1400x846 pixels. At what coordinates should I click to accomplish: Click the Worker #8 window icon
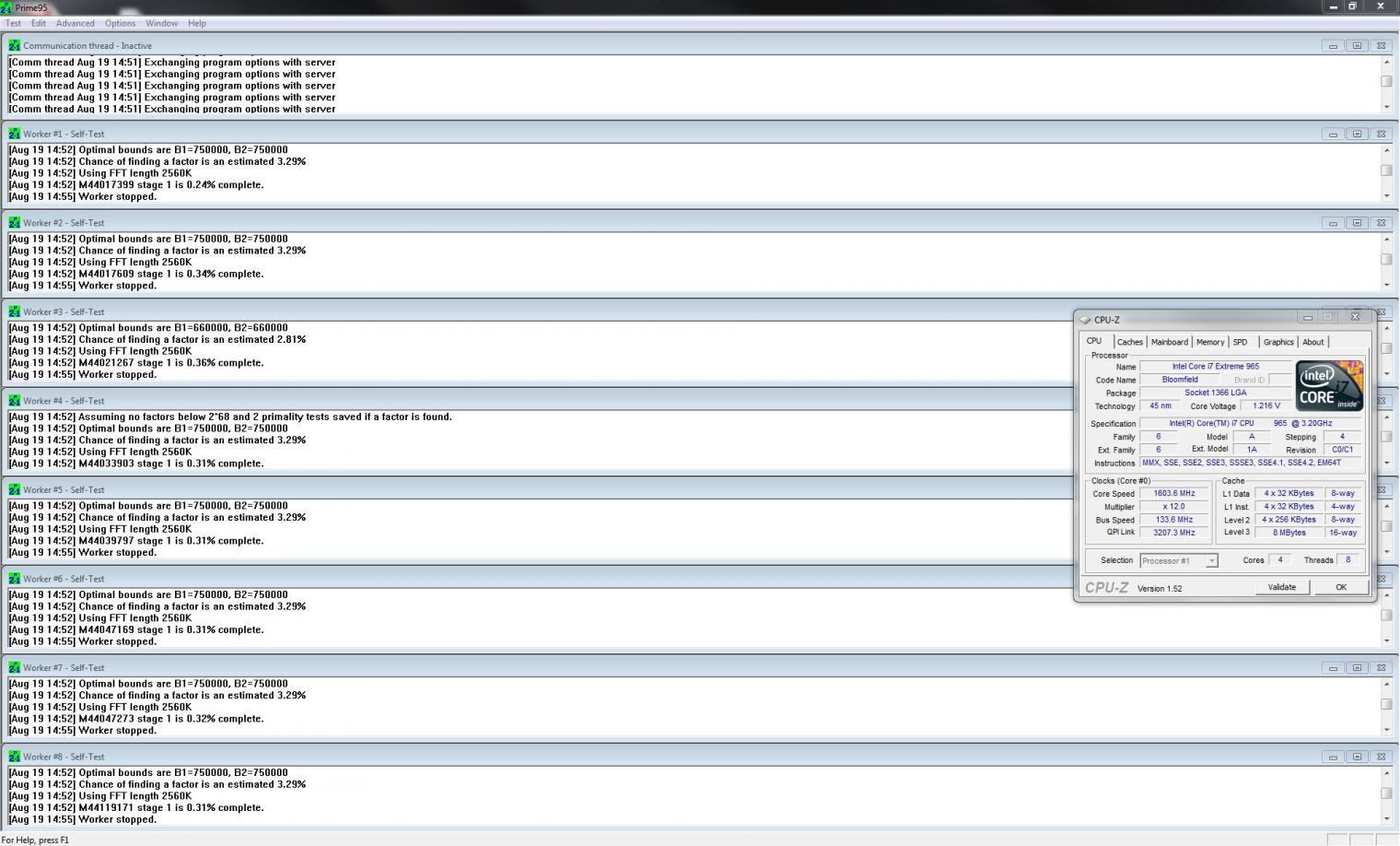(x=14, y=757)
